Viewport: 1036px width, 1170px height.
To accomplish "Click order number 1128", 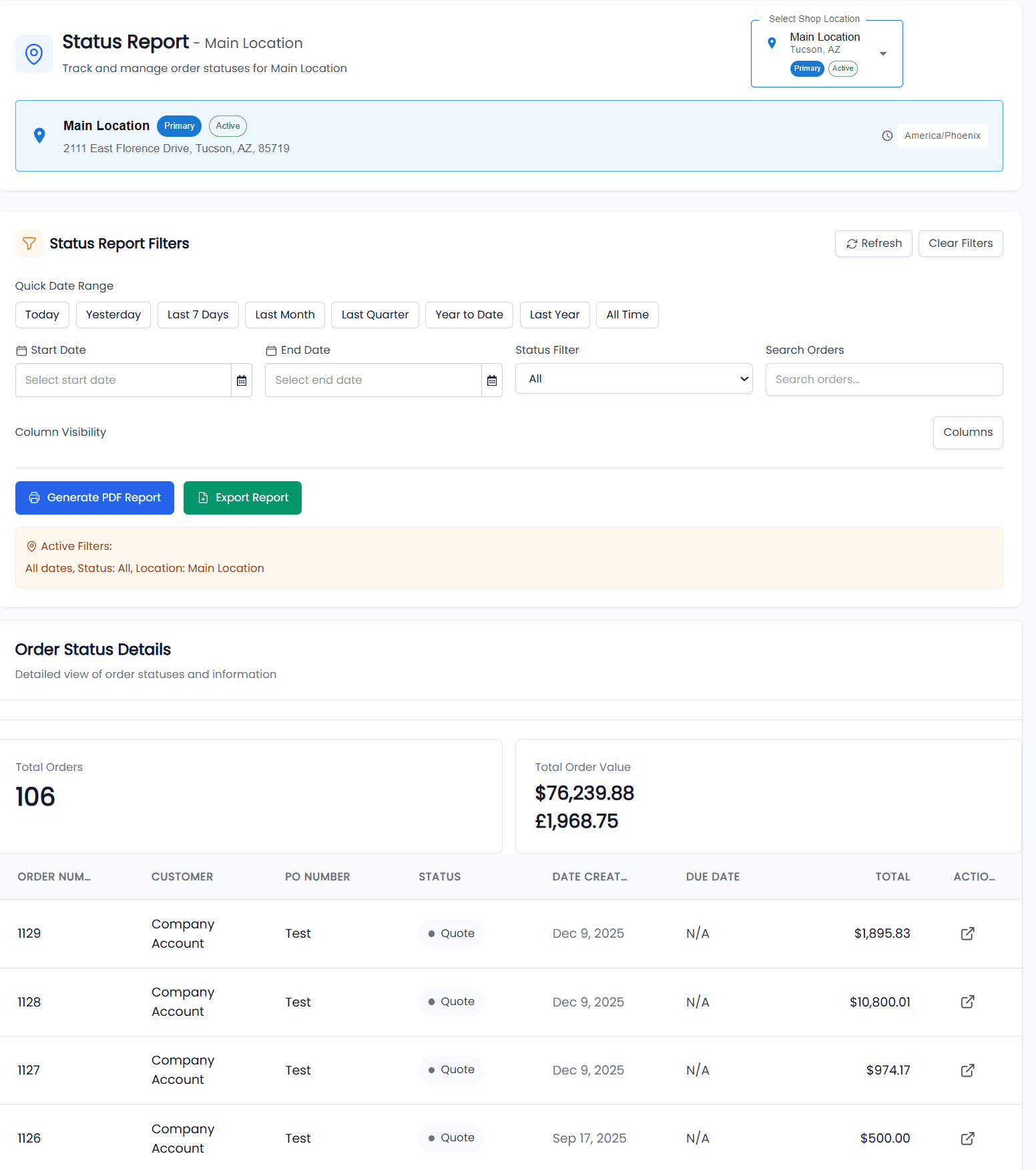I will pos(29,1002).
